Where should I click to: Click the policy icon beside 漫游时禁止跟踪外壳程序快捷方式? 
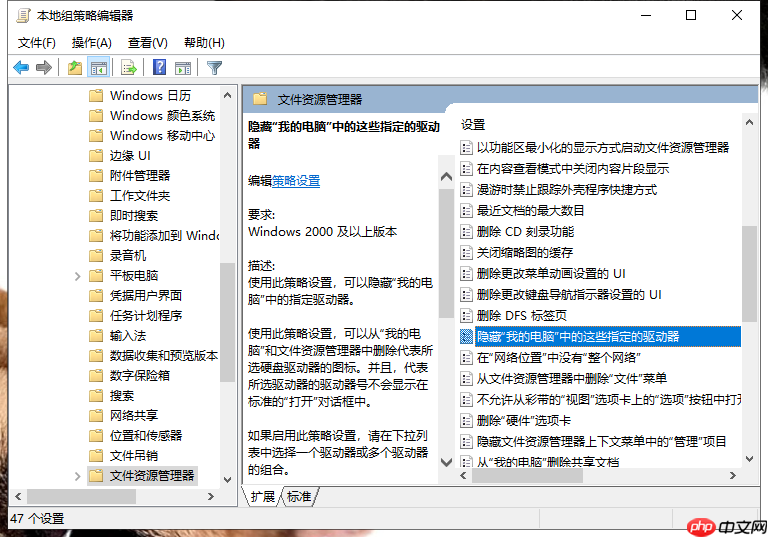[466, 190]
